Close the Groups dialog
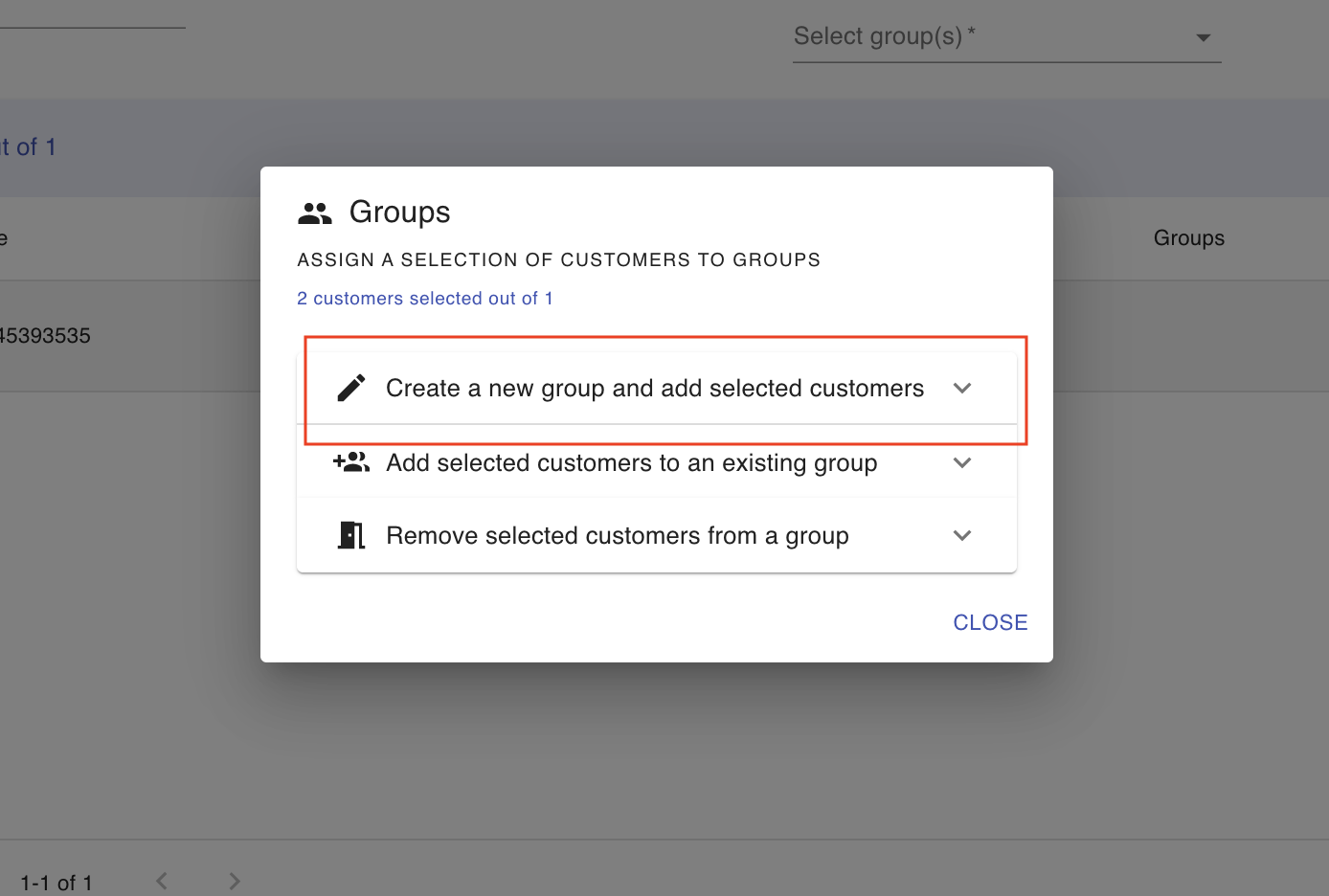Screen dimensions: 1329x896 point(990,622)
